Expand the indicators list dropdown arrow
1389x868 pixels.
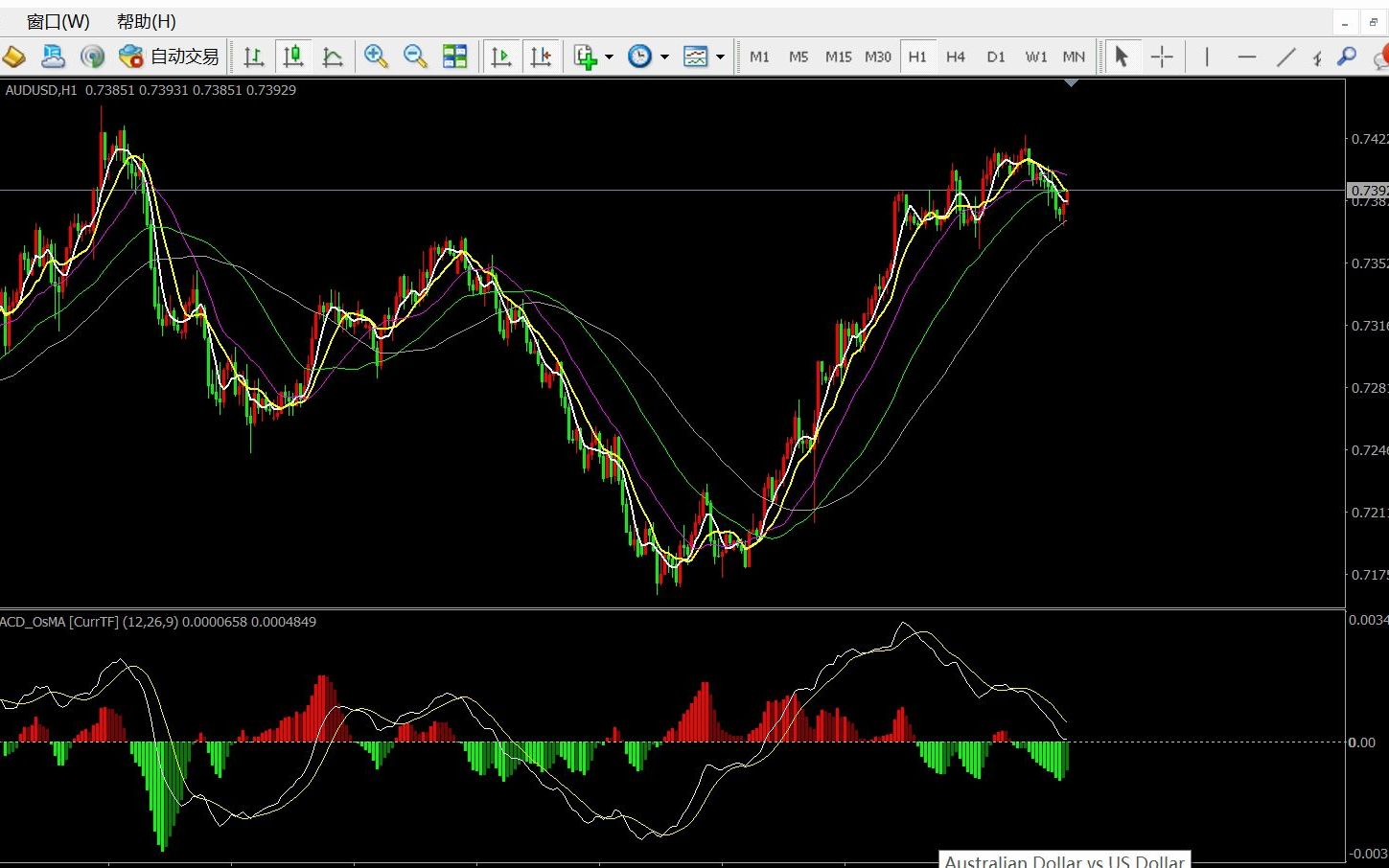[609, 57]
